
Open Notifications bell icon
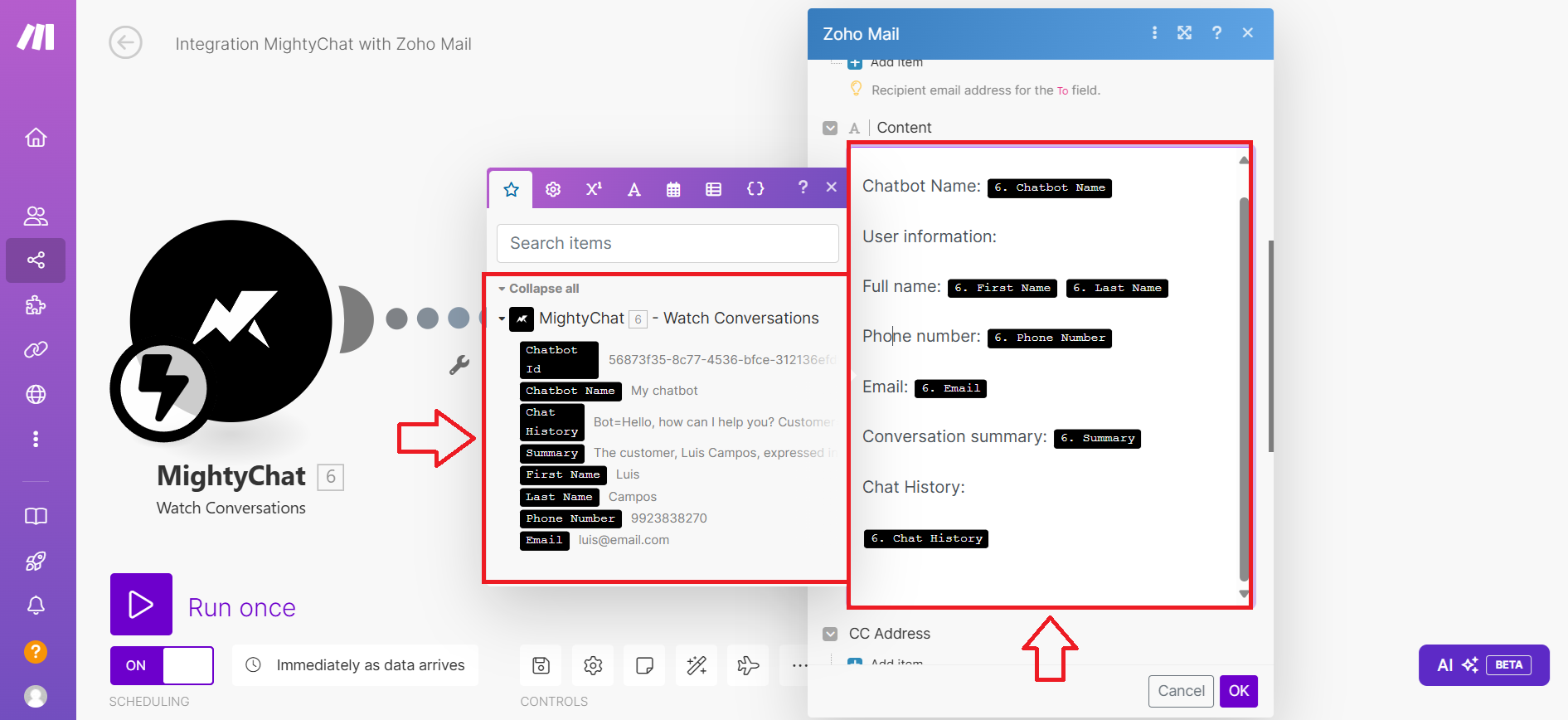pyautogui.click(x=36, y=606)
